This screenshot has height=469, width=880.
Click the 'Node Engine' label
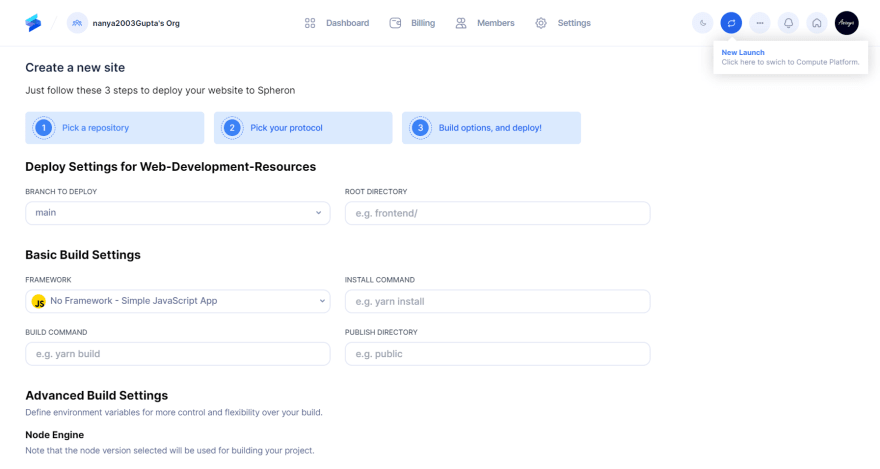point(54,435)
